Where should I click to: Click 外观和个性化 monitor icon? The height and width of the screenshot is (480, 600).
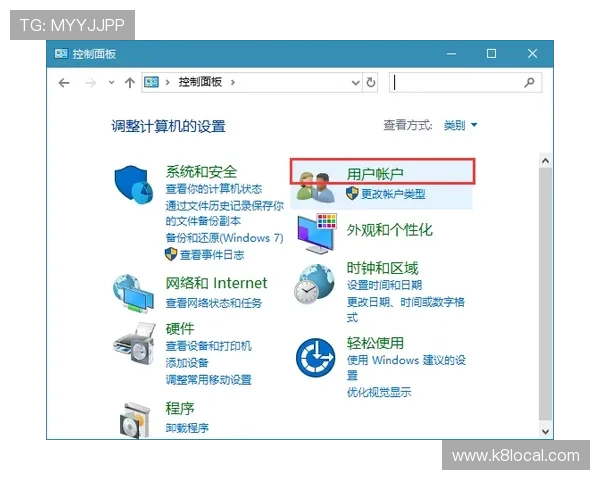[317, 233]
